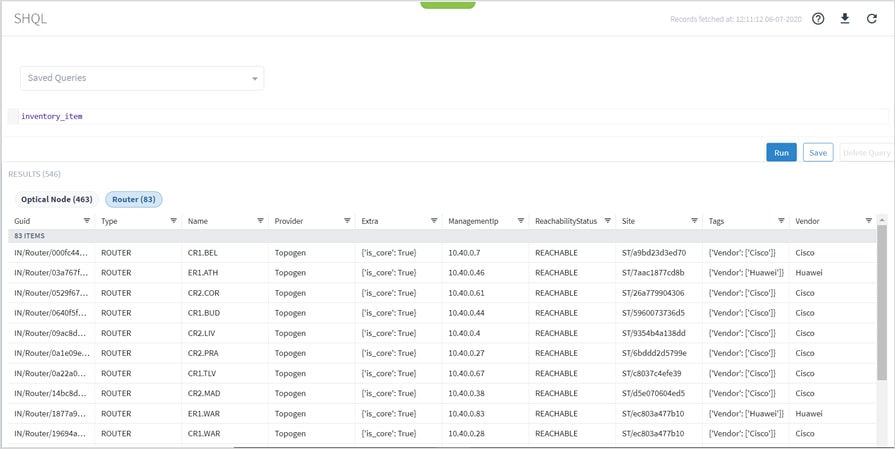
Task: Click the 83 ITEMS group row
Action: (442, 236)
